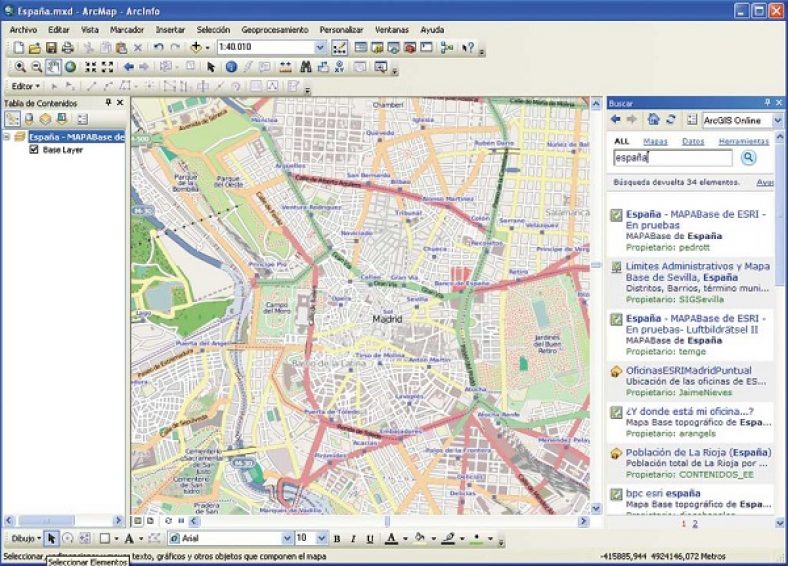Switch to the Mapas search tab
The height and width of the screenshot is (566, 788).
coord(655,142)
